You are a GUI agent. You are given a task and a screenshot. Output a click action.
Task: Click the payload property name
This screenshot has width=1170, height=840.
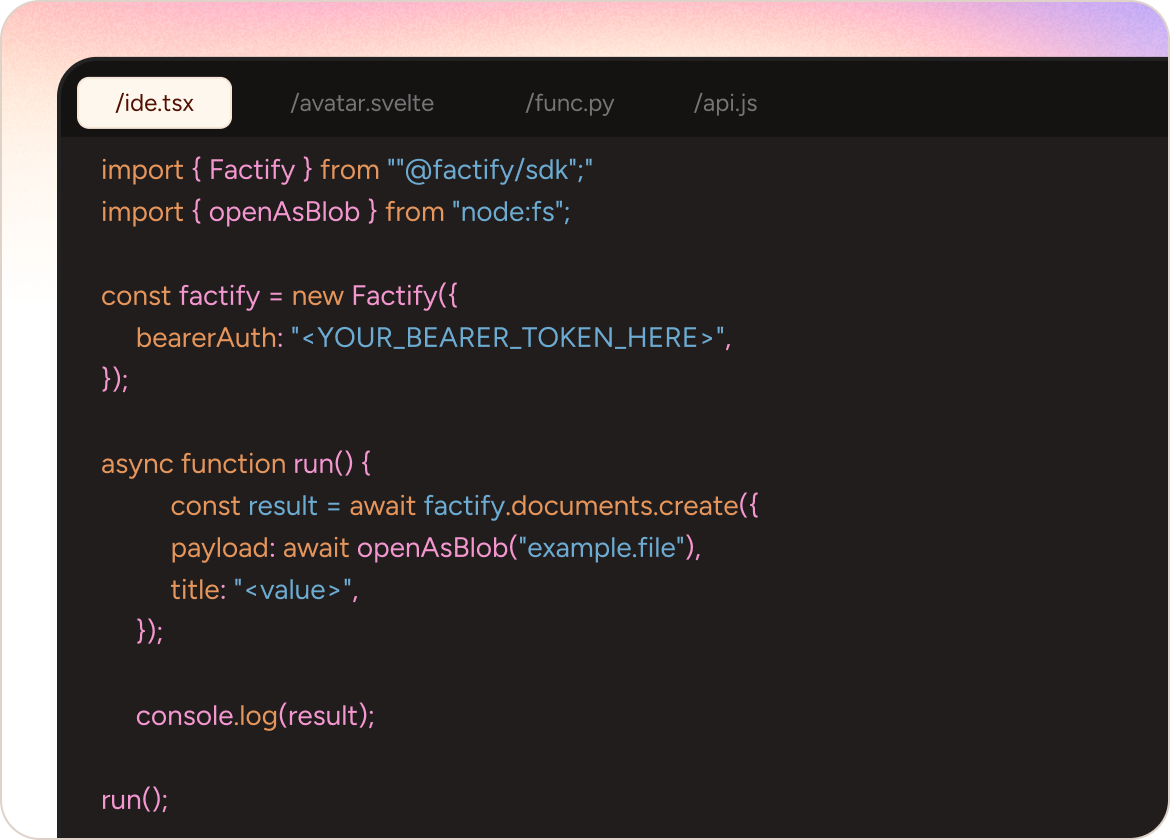pyautogui.click(x=219, y=548)
